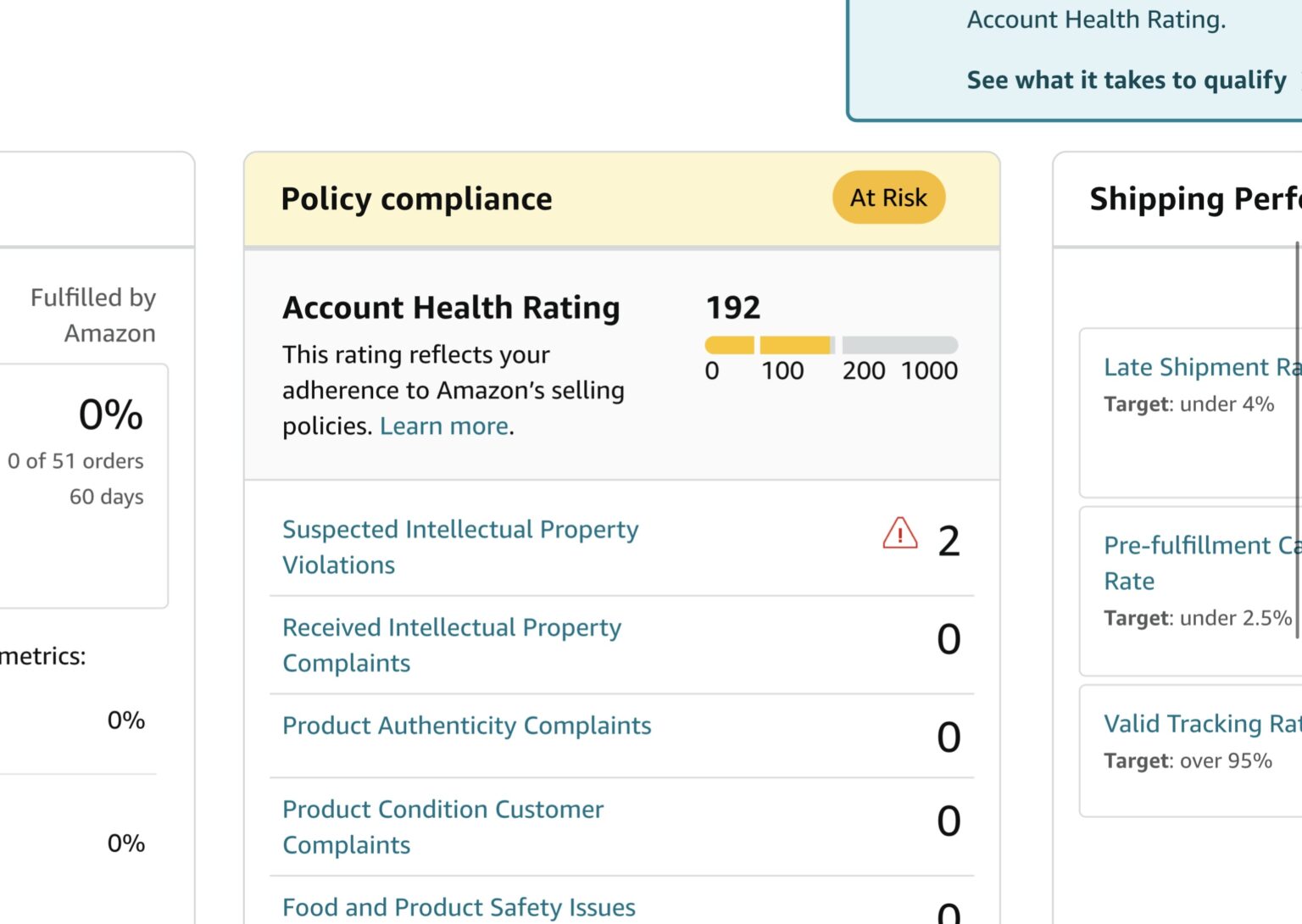This screenshot has width=1302, height=924.
Task: Open Product Condition Customer Complaints link
Action: 442,827
